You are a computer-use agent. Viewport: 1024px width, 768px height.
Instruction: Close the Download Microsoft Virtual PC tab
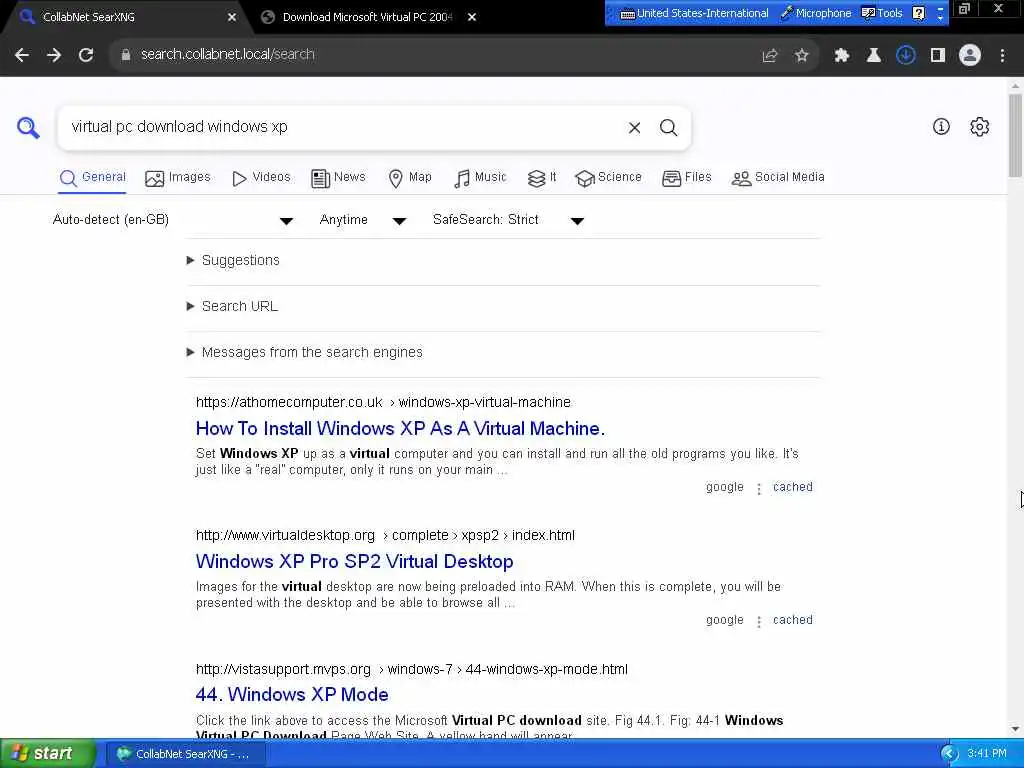[x=472, y=18]
